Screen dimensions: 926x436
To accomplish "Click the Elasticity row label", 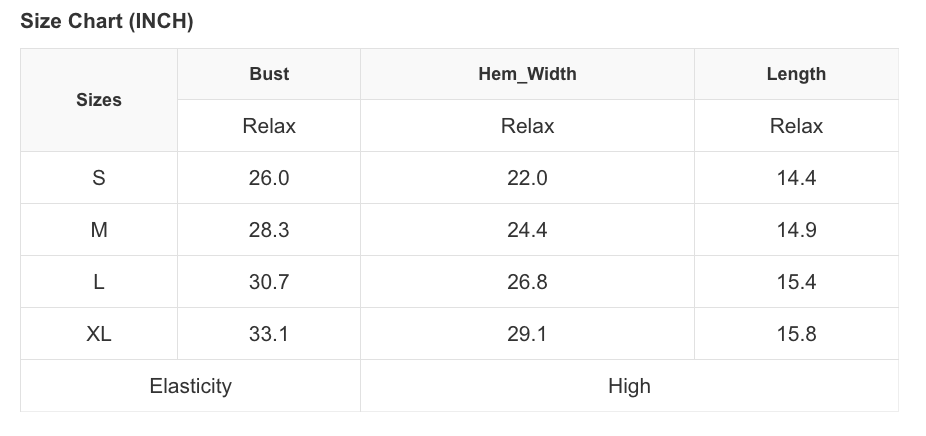I will [190, 386].
